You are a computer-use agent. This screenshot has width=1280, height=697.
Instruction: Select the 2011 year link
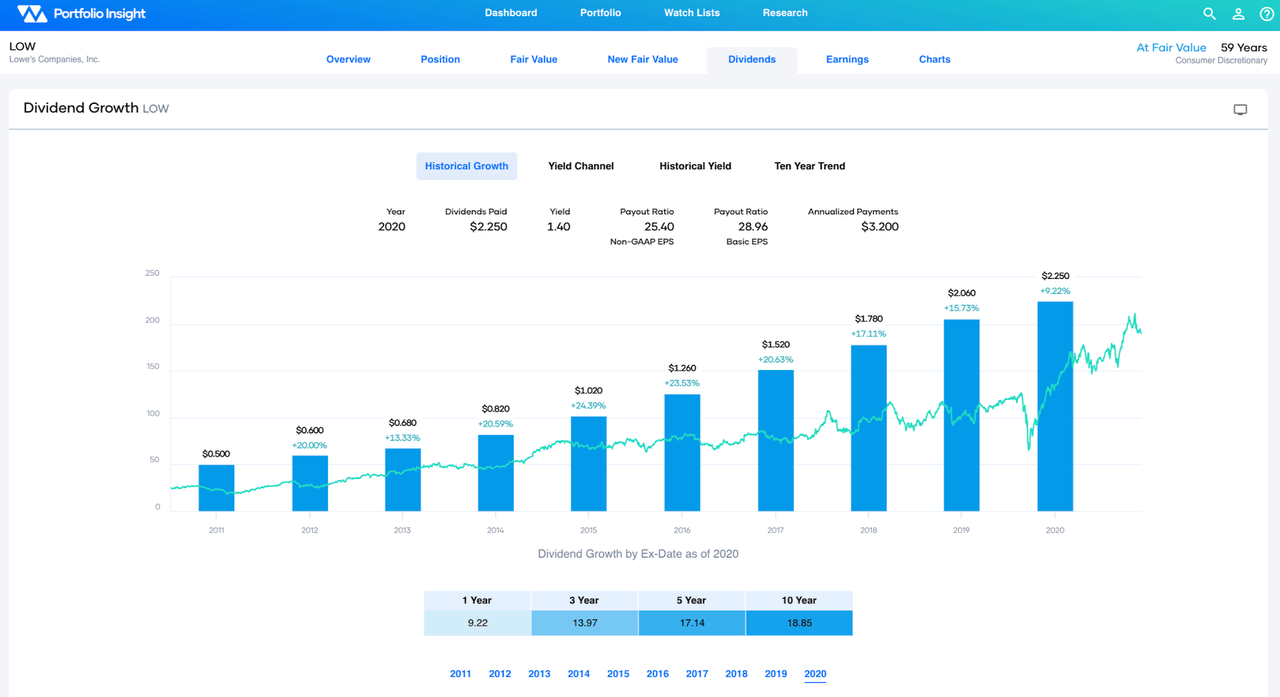tap(460, 673)
